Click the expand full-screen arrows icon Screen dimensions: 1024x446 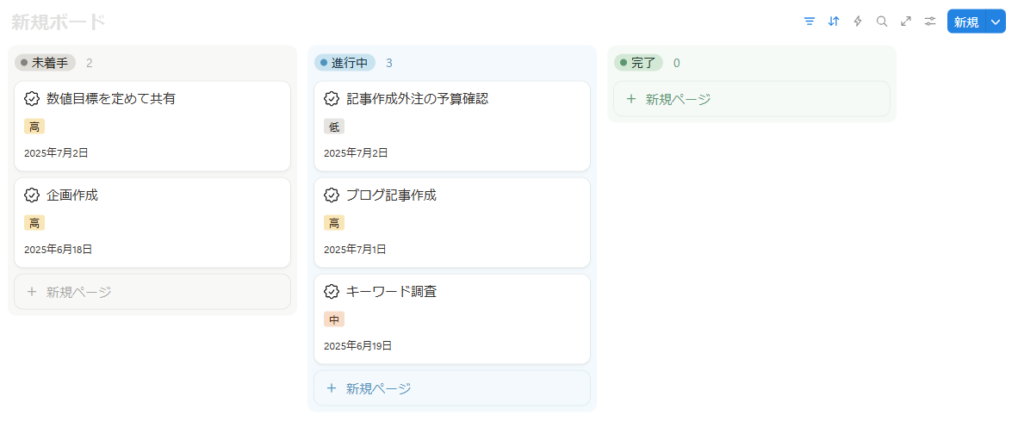coord(906,21)
